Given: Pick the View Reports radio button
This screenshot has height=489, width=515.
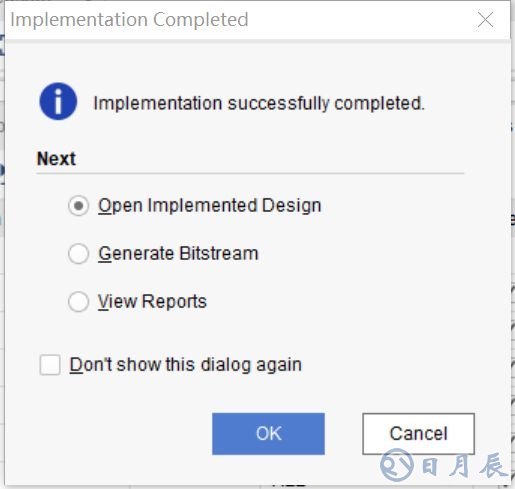Looking at the screenshot, I should tap(78, 302).
